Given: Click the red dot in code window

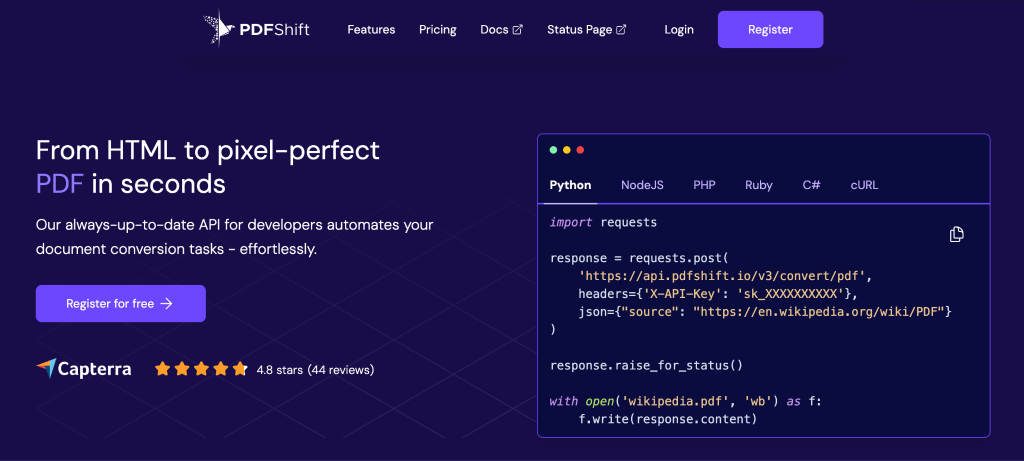Looking at the screenshot, I should tap(580, 150).
